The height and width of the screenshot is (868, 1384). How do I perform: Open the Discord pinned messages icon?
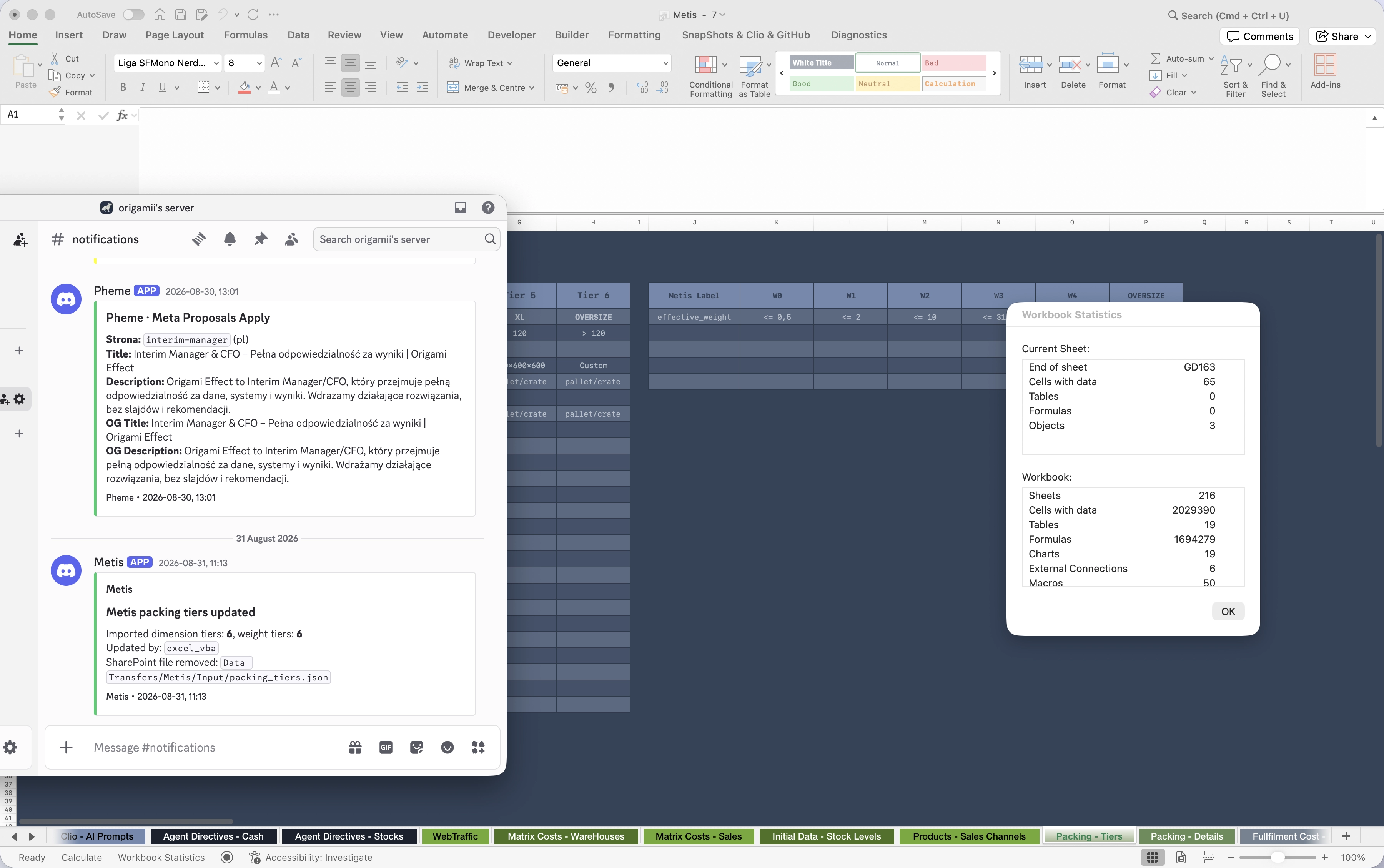261,239
